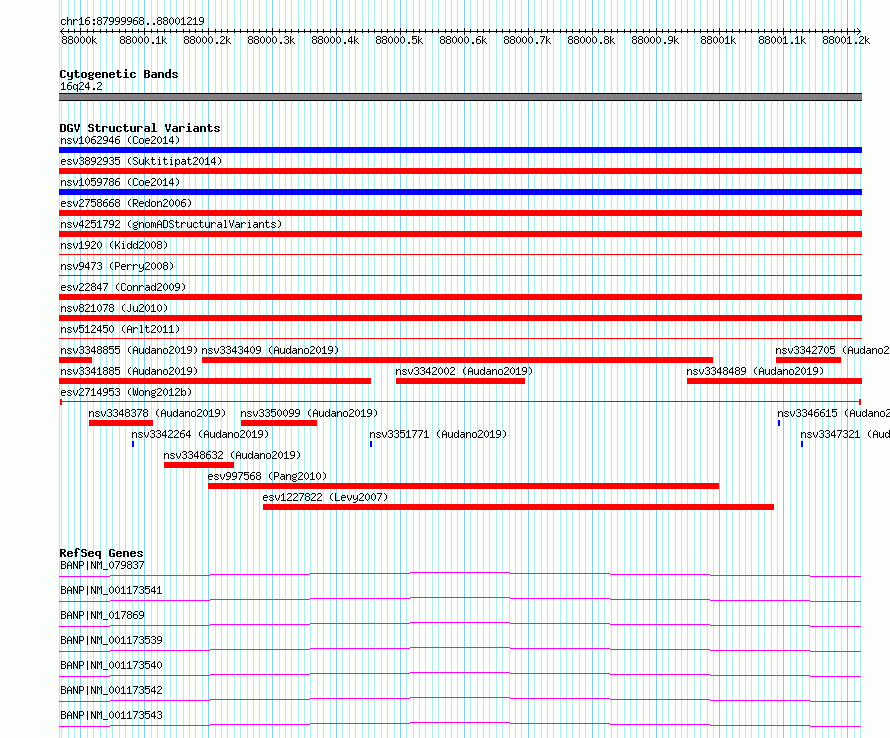
Task: Click the red bar under nsv3350099
Action: pos(279,423)
